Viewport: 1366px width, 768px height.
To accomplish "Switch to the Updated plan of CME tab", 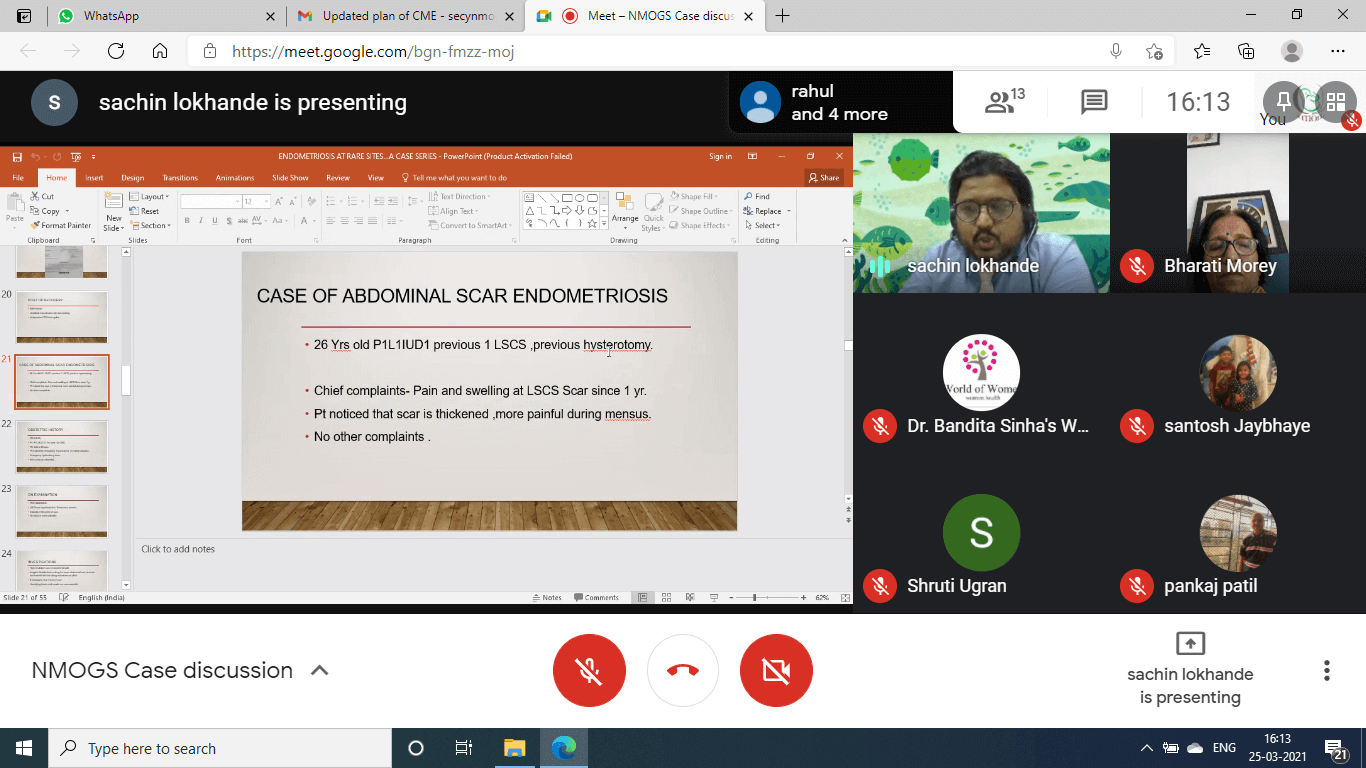I will click(405, 16).
